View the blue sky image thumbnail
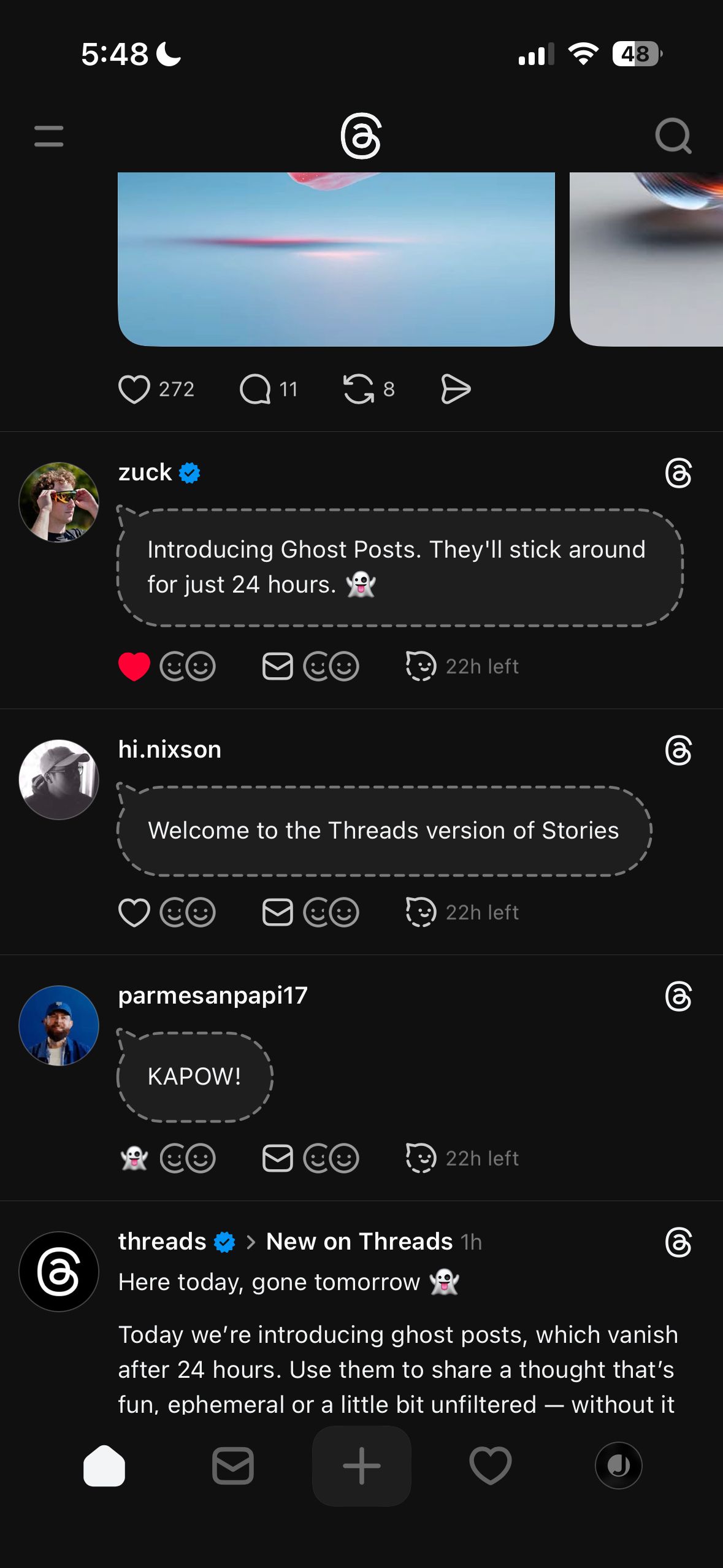 pos(336,259)
